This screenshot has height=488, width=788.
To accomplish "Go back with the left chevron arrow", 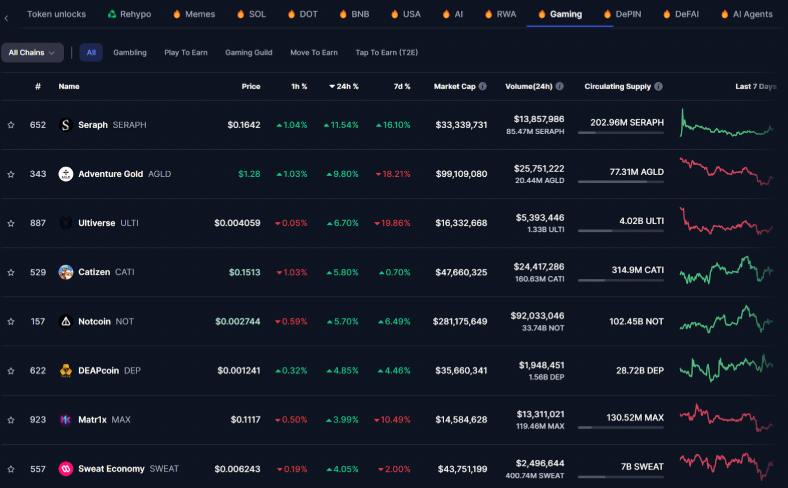I will point(6,18).
